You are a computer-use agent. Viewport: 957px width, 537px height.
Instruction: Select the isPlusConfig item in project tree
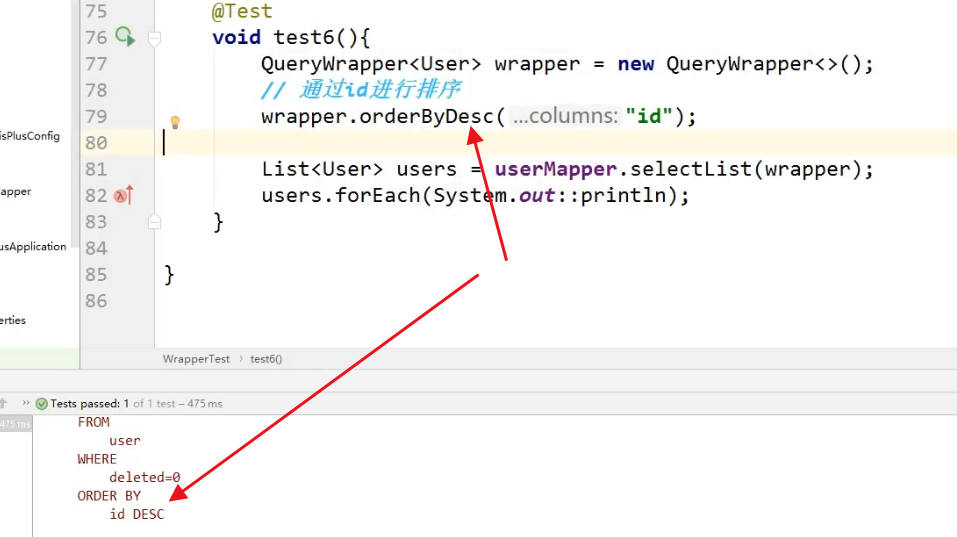pyautogui.click(x=30, y=136)
